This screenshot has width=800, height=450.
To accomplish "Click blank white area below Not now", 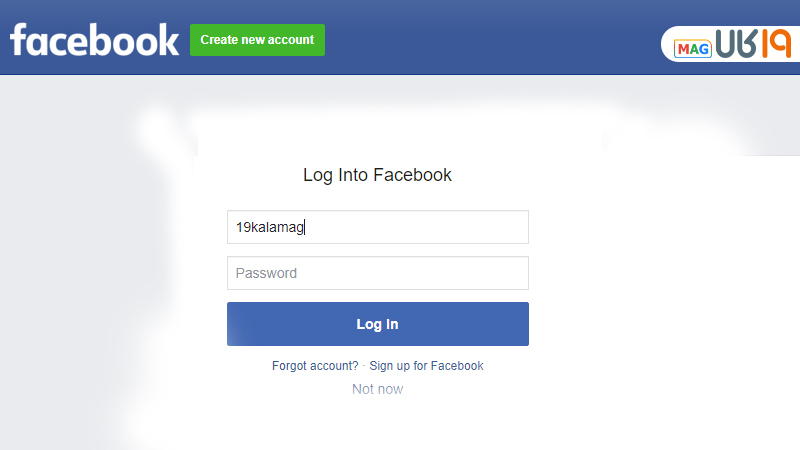I will point(377,425).
